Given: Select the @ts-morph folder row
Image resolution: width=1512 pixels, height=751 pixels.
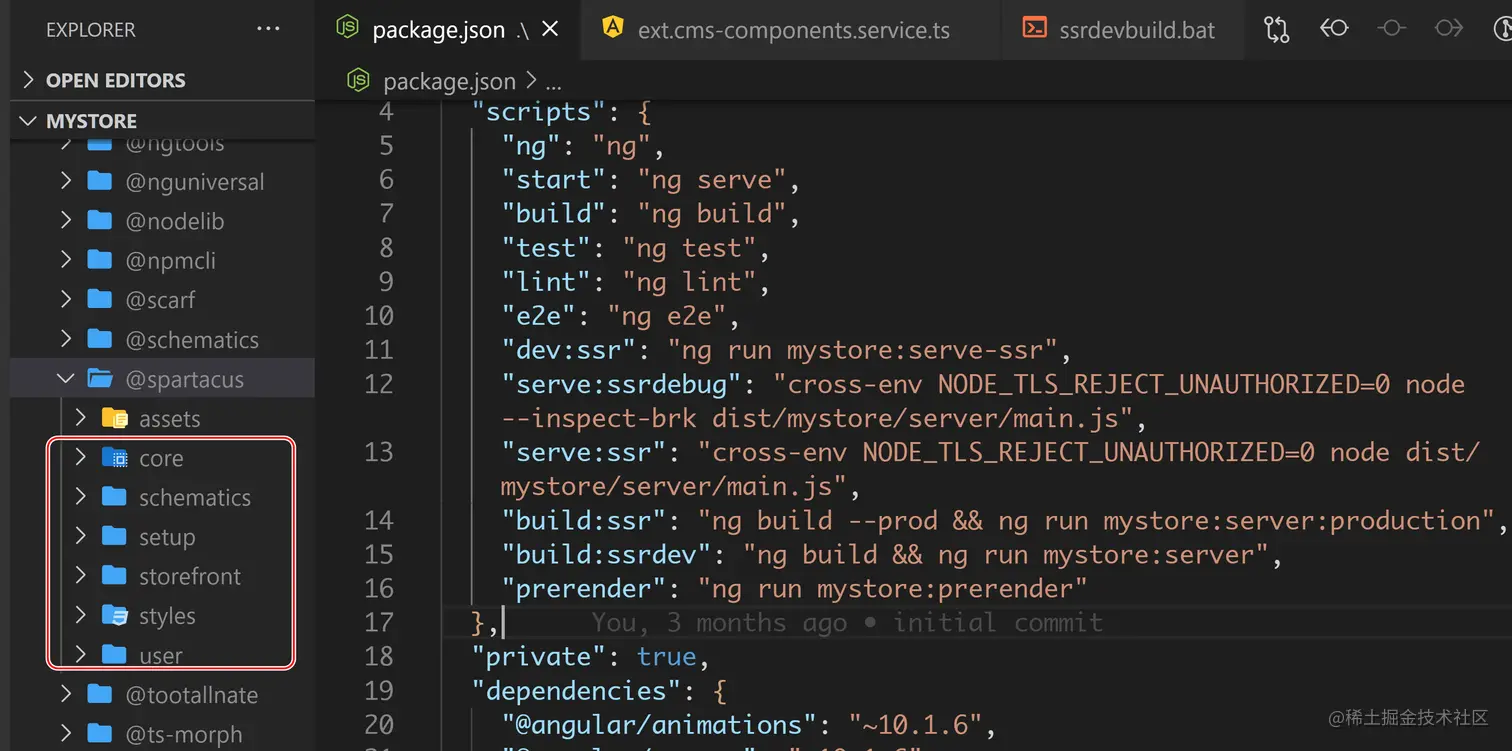Looking at the screenshot, I should pos(162,734).
